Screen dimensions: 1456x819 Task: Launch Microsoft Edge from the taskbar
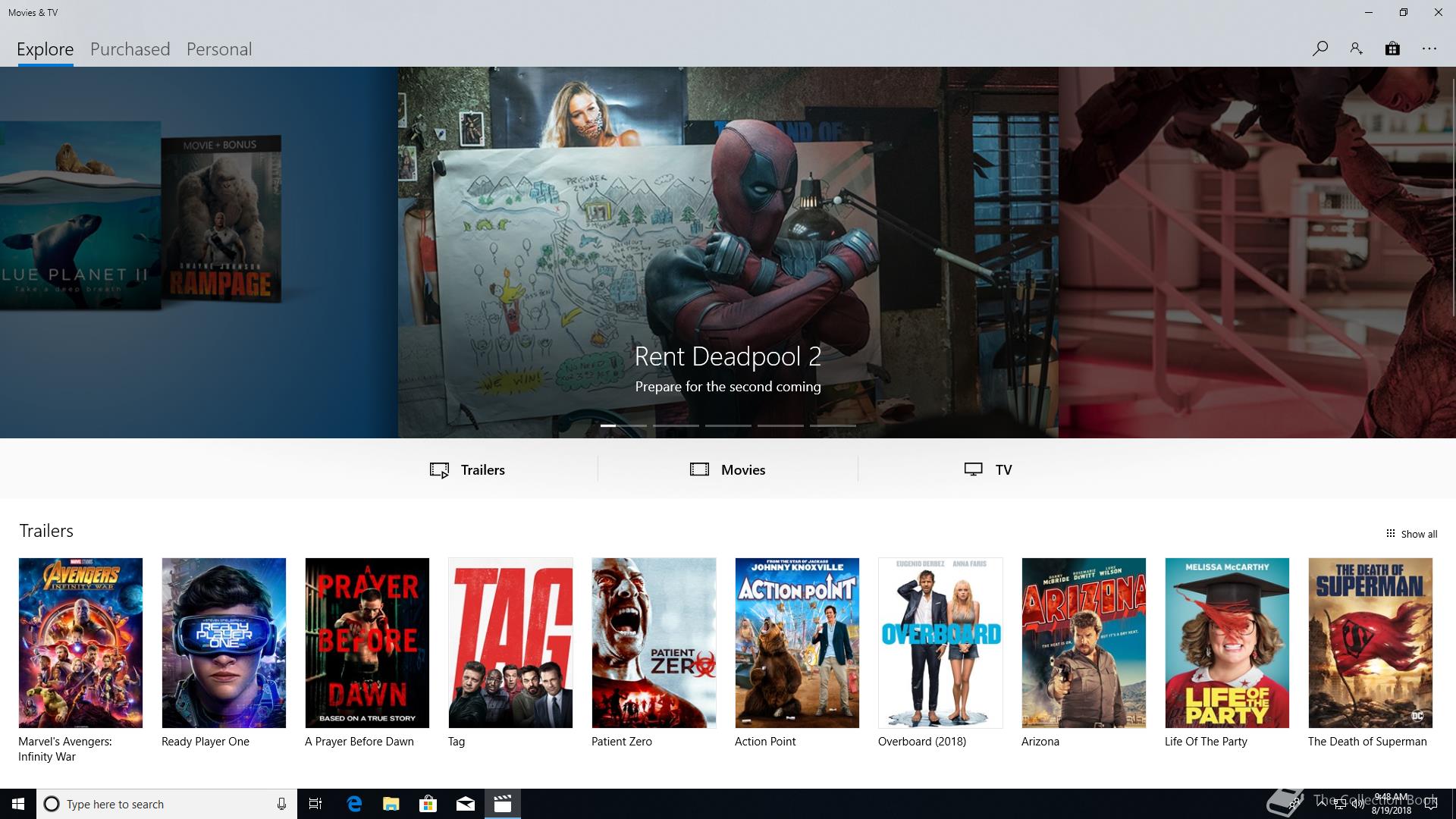[354, 804]
